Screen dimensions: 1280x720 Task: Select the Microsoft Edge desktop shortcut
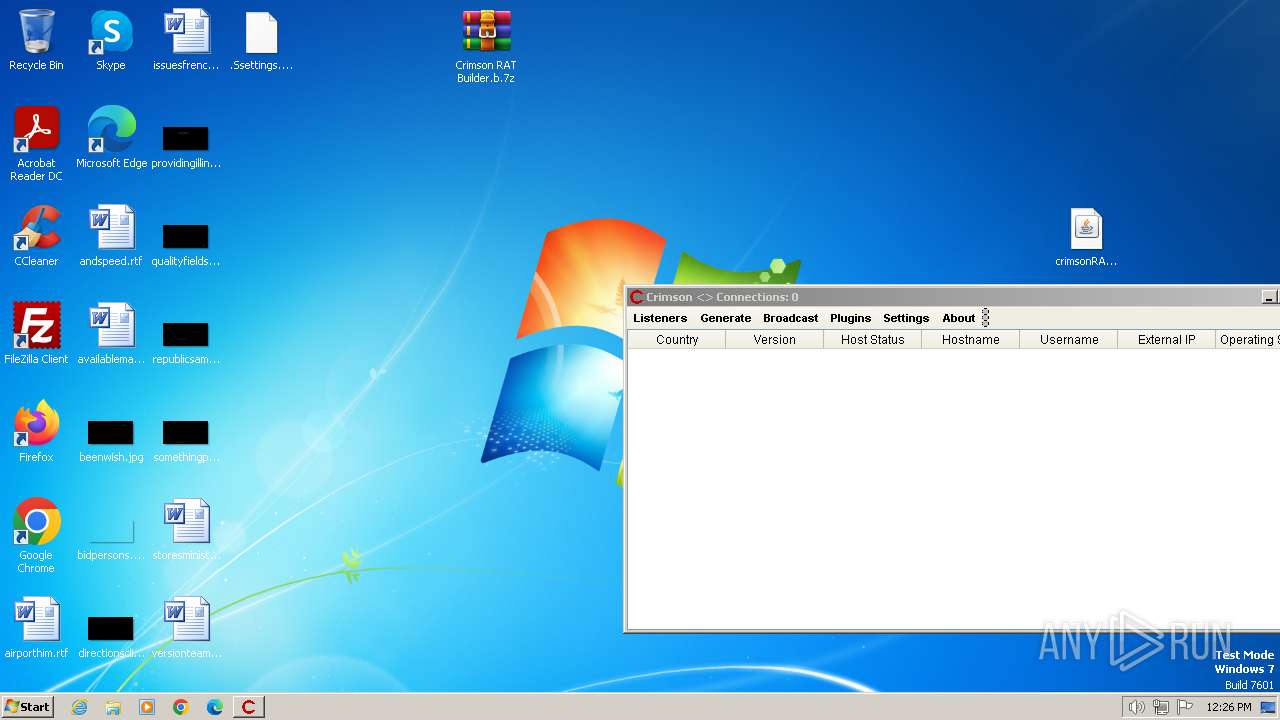111,138
